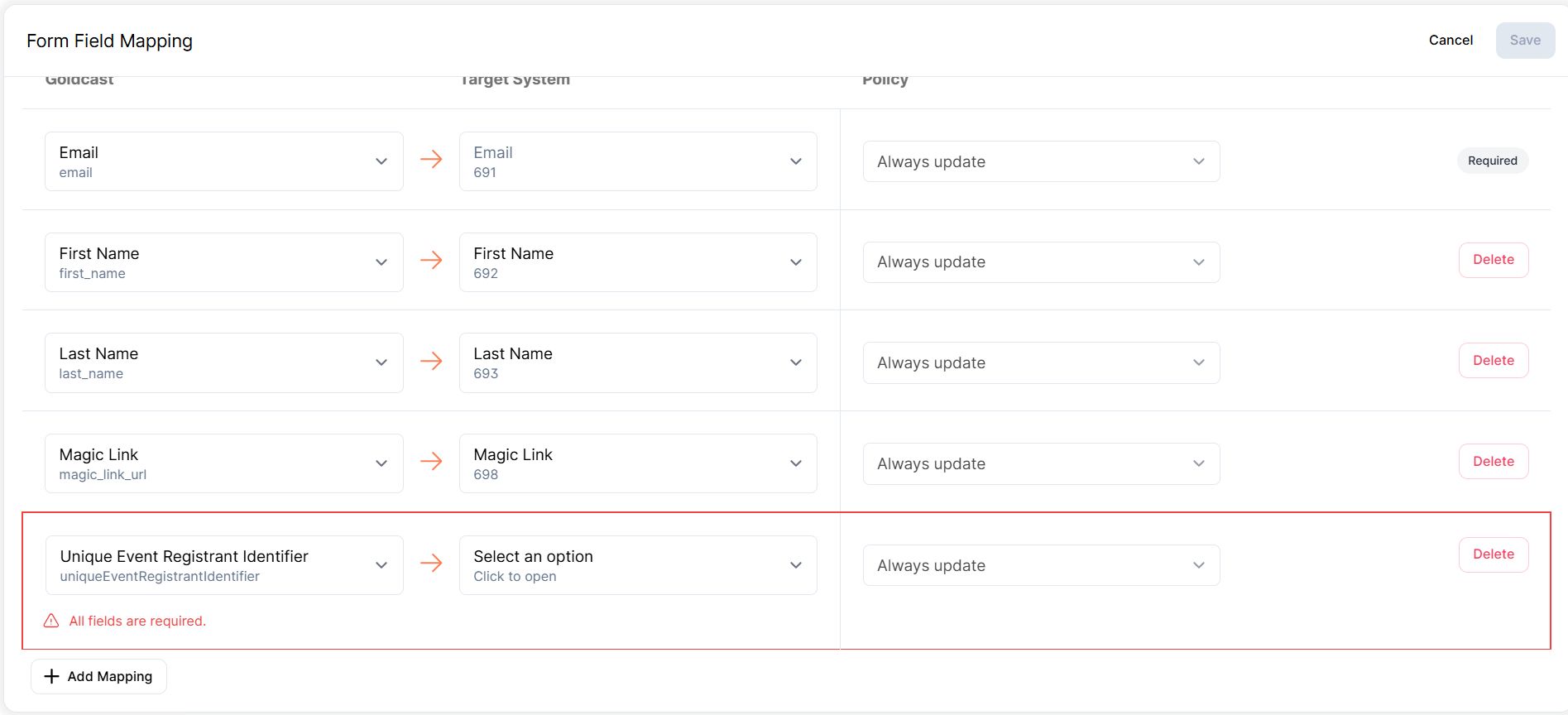1568x715 pixels.
Task: Click the Save button
Action: point(1525,40)
